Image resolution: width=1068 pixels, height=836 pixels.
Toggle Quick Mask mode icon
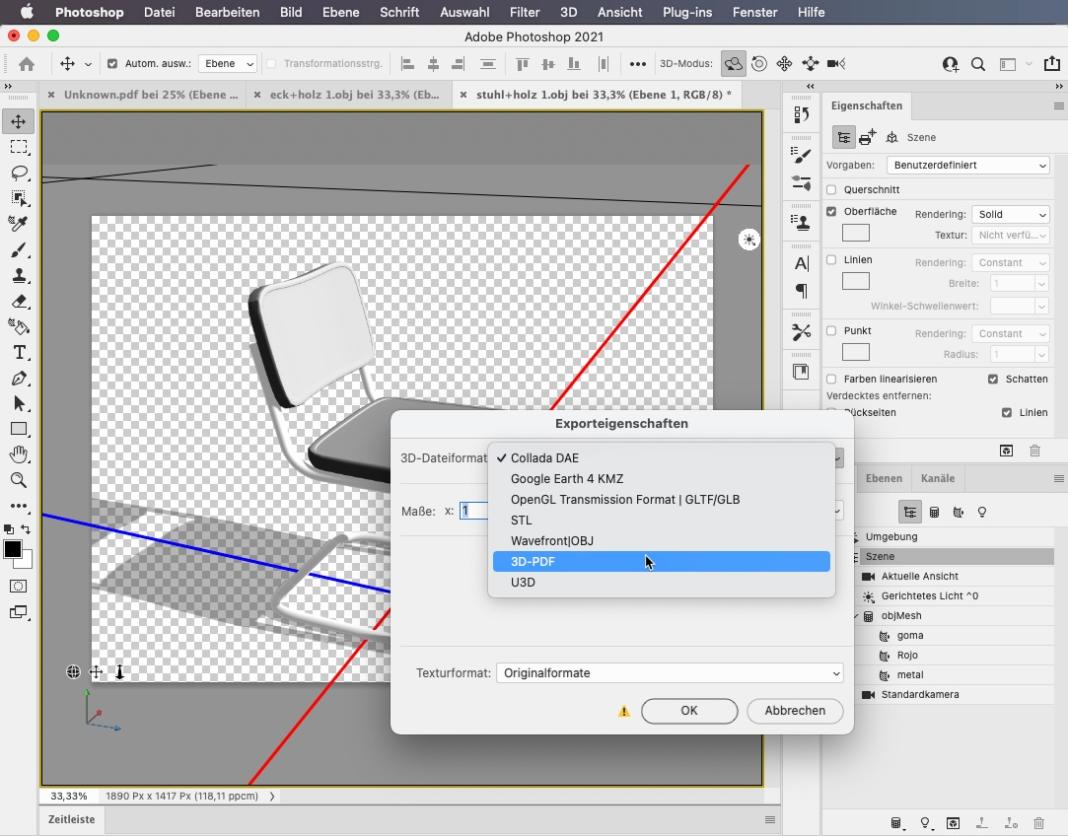point(18,587)
